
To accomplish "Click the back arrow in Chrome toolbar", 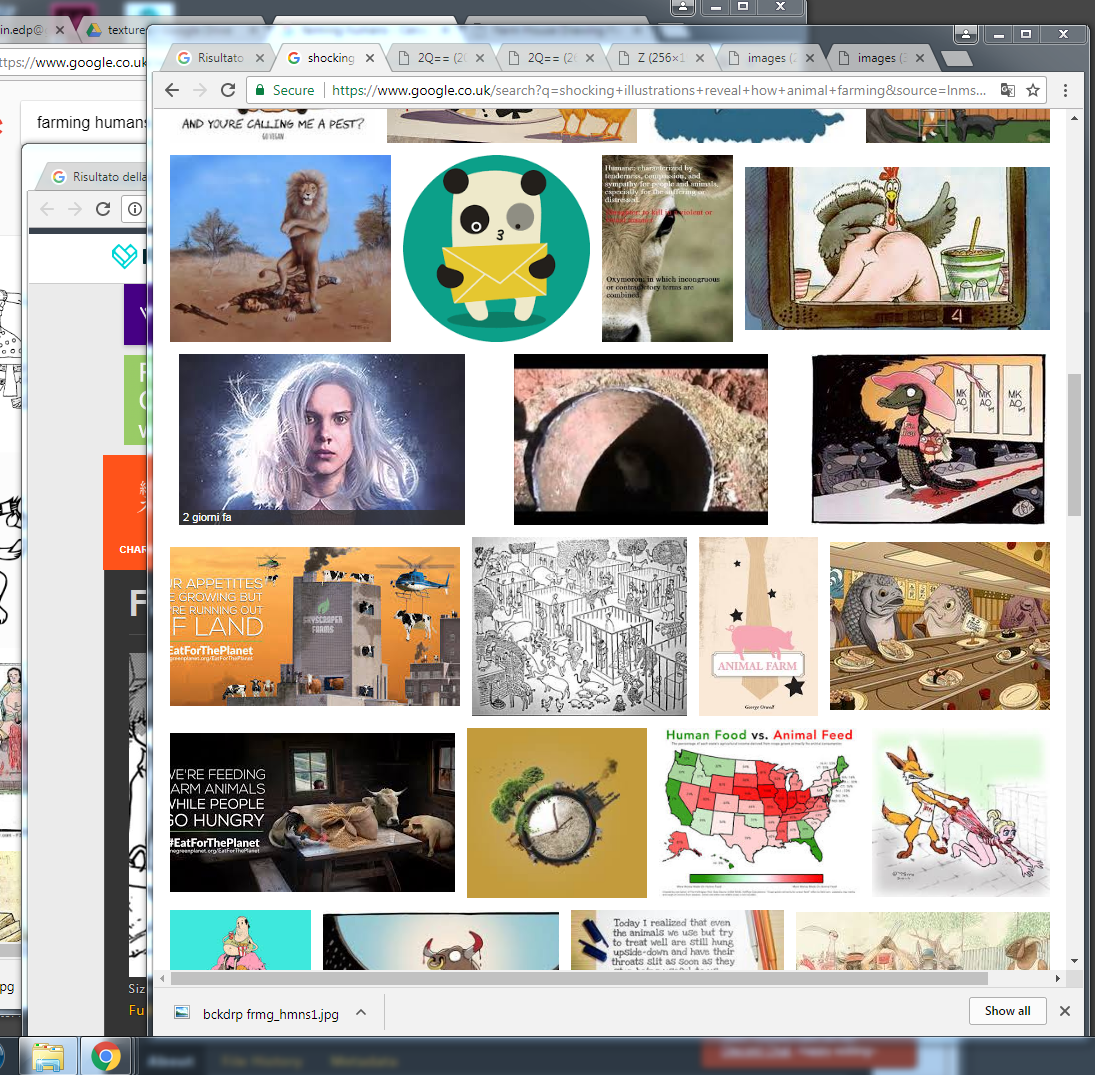I will coord(171,90).
